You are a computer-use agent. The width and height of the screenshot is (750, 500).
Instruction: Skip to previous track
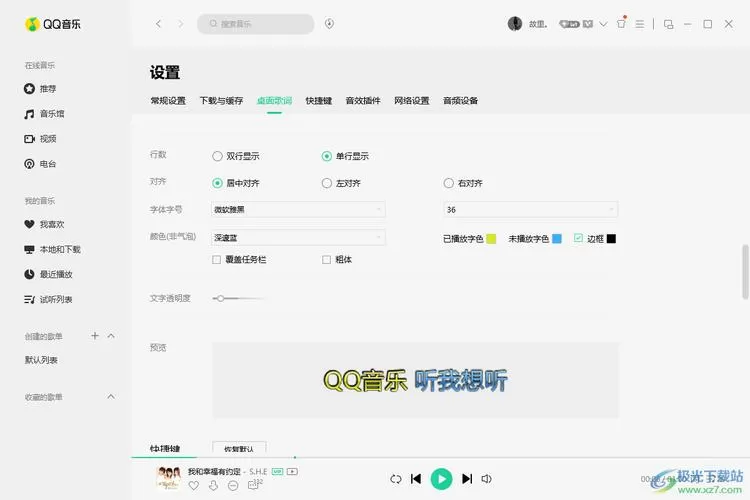click(x=416, y=479)
